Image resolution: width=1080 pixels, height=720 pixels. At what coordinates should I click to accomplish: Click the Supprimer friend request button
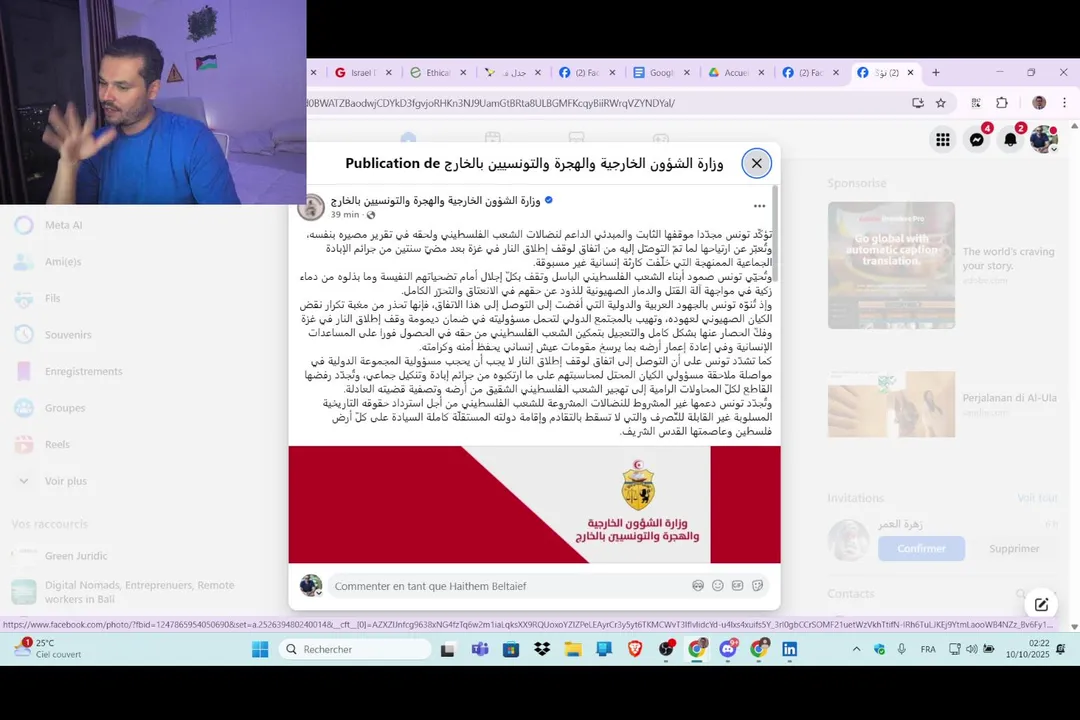tap(1014, 548)
